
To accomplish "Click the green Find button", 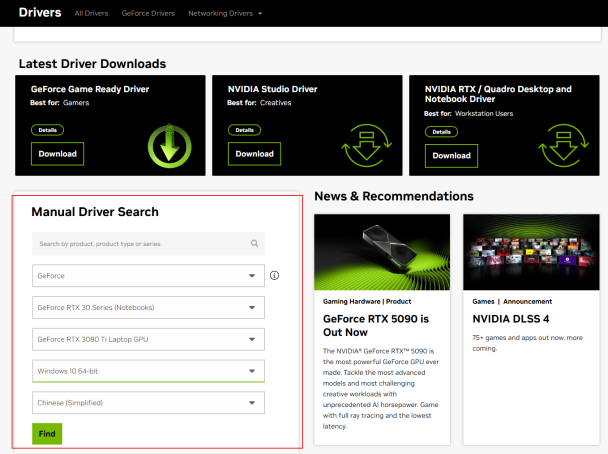I will click(x=47, y=434).
